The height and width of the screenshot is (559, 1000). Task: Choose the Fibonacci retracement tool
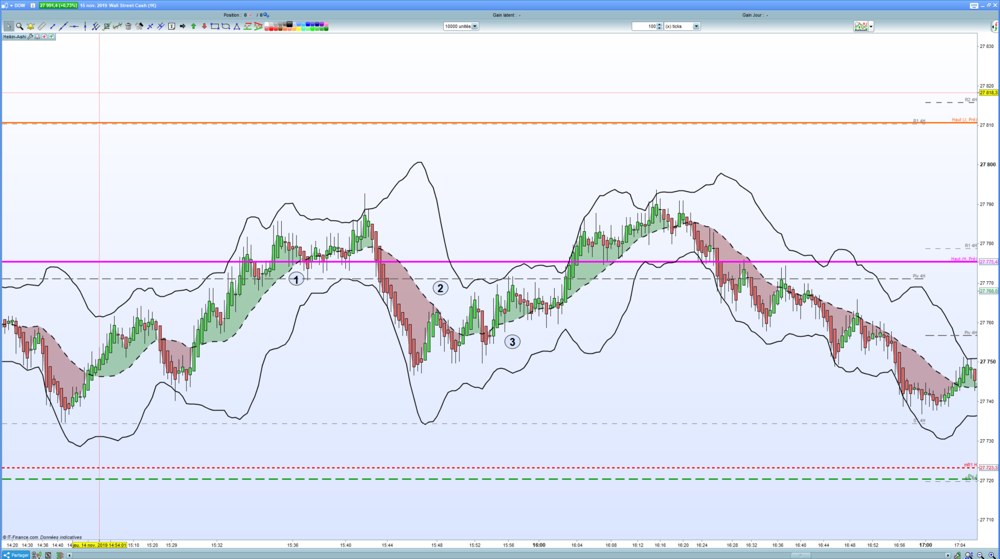tap(247, 26)
